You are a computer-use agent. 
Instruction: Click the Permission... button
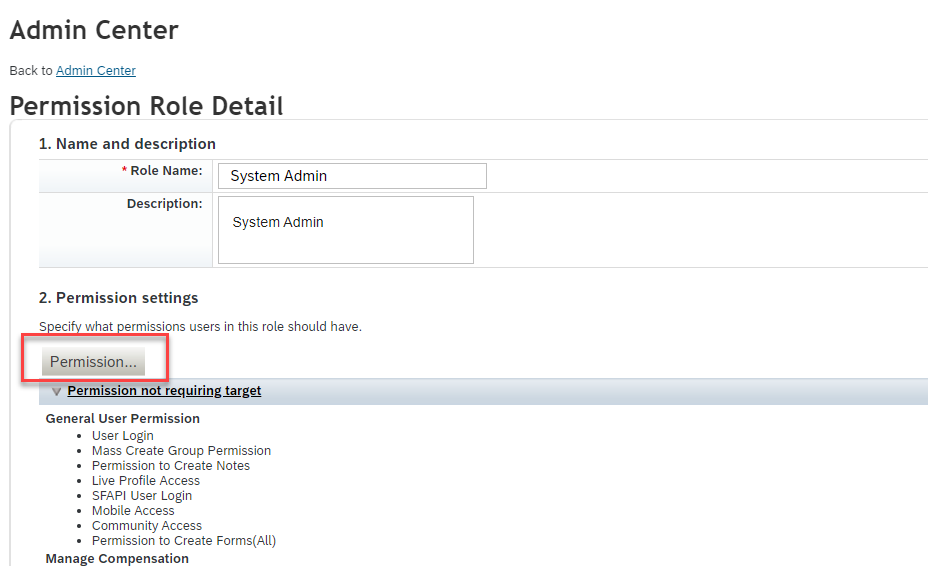pyautogui.click(x=93, y=361)
